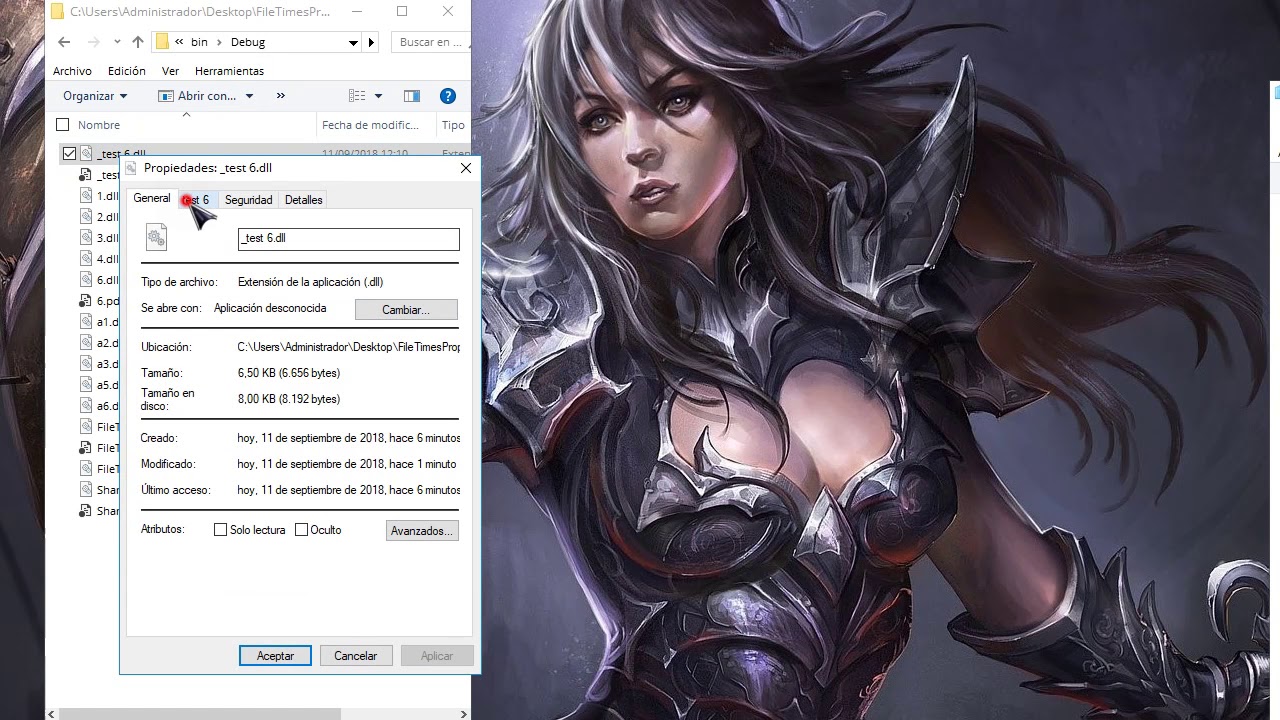Select the 6.pdb file icon
1280x720 pixels.
click(x=87, y=301)
